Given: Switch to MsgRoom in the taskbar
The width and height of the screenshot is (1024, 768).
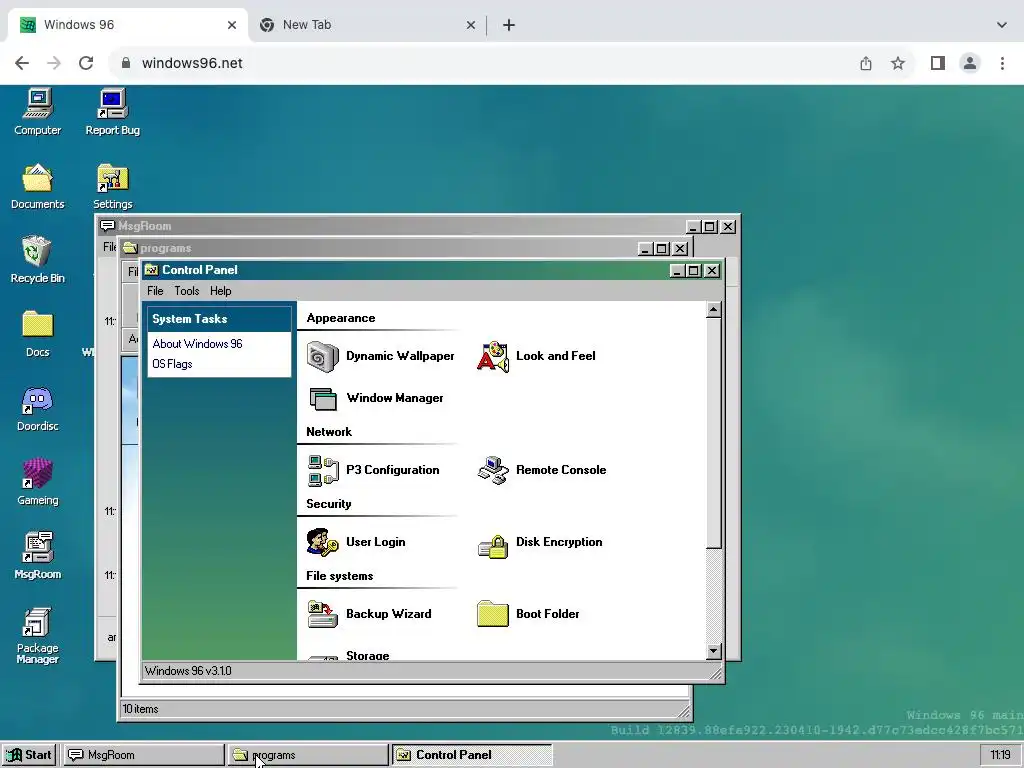Looking at the screenshot, I should [144, 755].
